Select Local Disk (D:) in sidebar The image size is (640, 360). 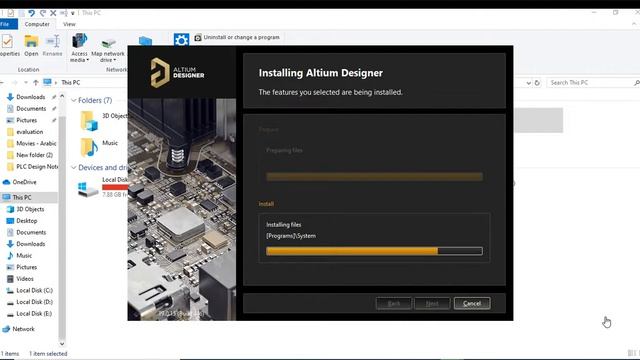coord(34,302)
